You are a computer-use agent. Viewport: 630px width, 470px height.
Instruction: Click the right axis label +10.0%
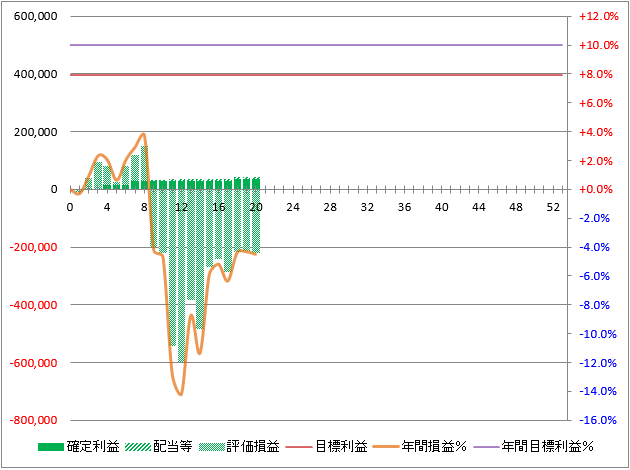pos(599,45)
